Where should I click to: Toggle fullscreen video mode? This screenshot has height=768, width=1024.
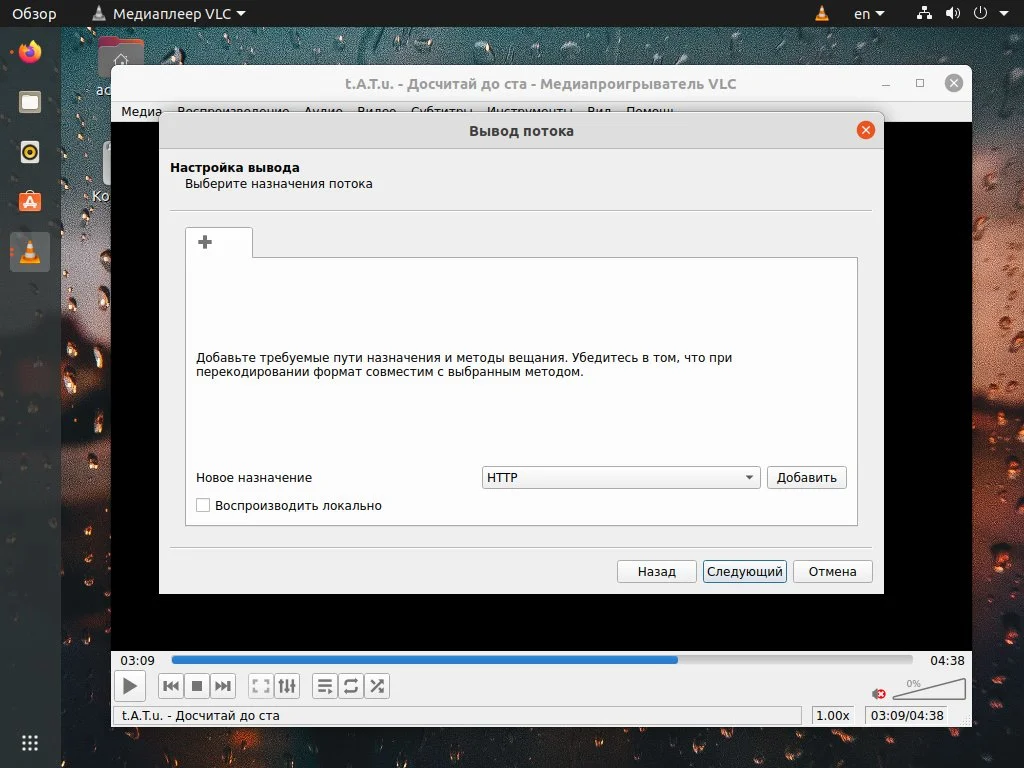[261, 686]
